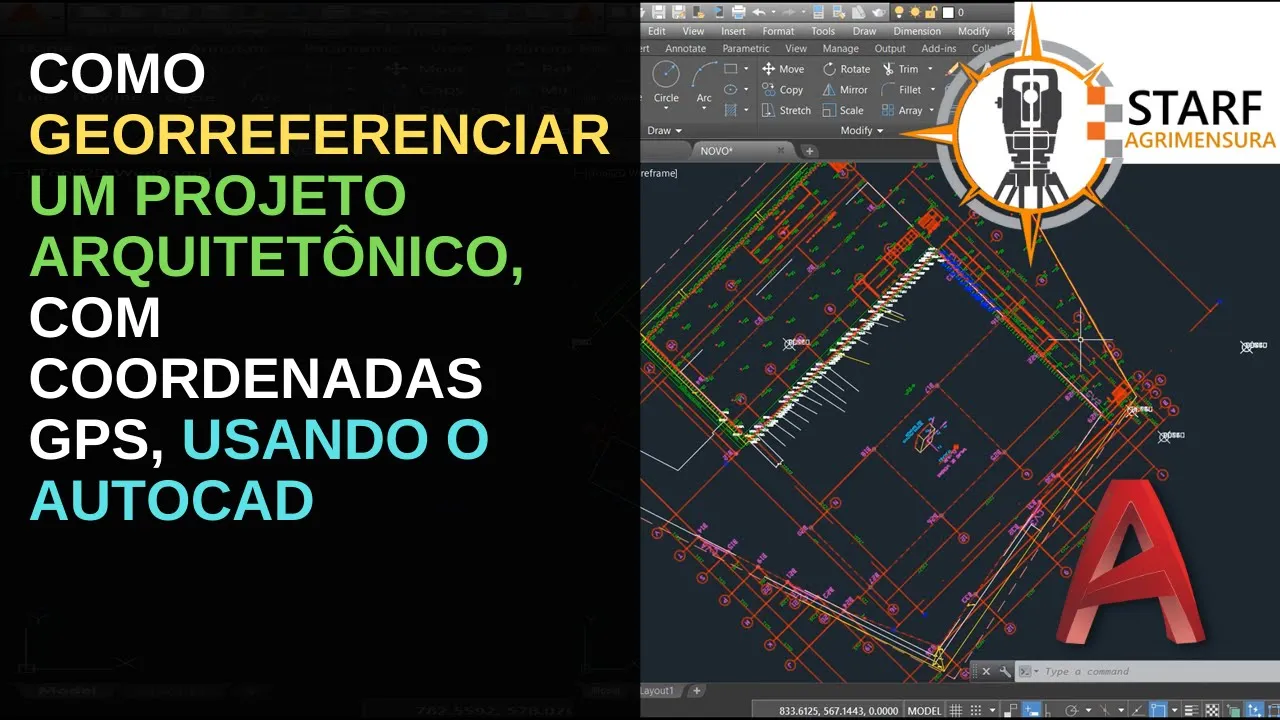Image resolution: width=1280 pixels, height=720 pixels.
Task: Toggle snap mode in status bar
Action: 976,709
